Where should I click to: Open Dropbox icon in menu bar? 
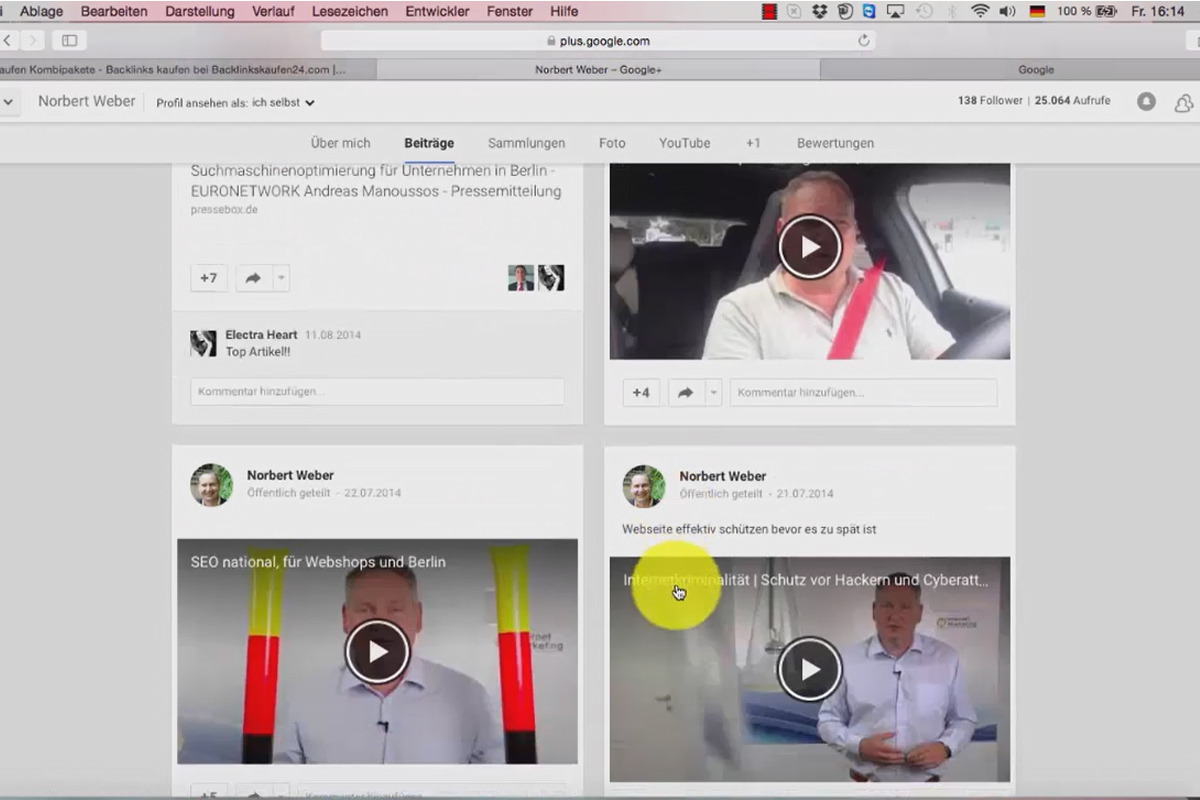pos(820,12)
